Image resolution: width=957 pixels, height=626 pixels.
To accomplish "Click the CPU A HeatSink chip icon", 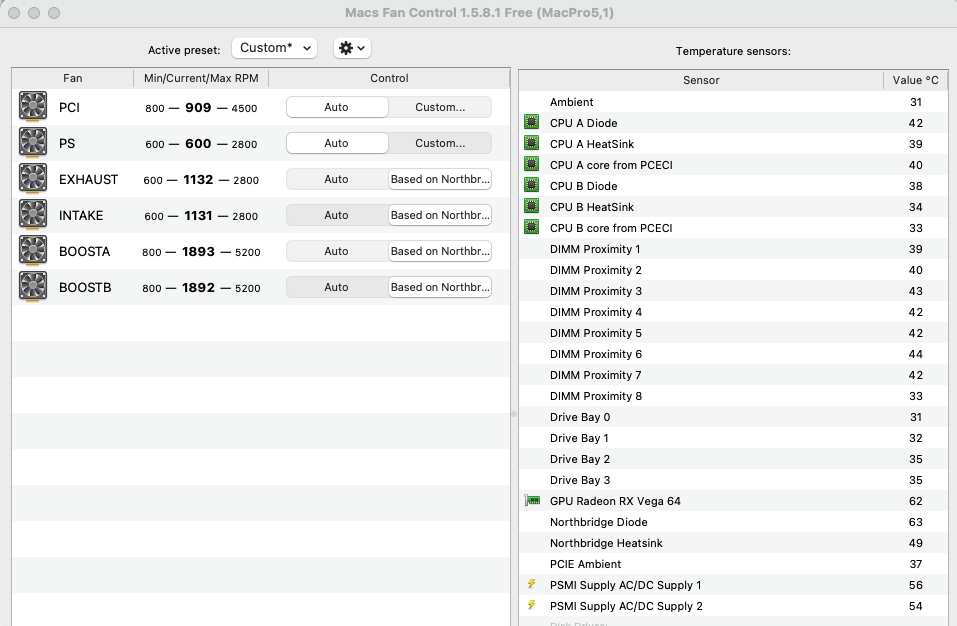I will click(x=532, y=143).
